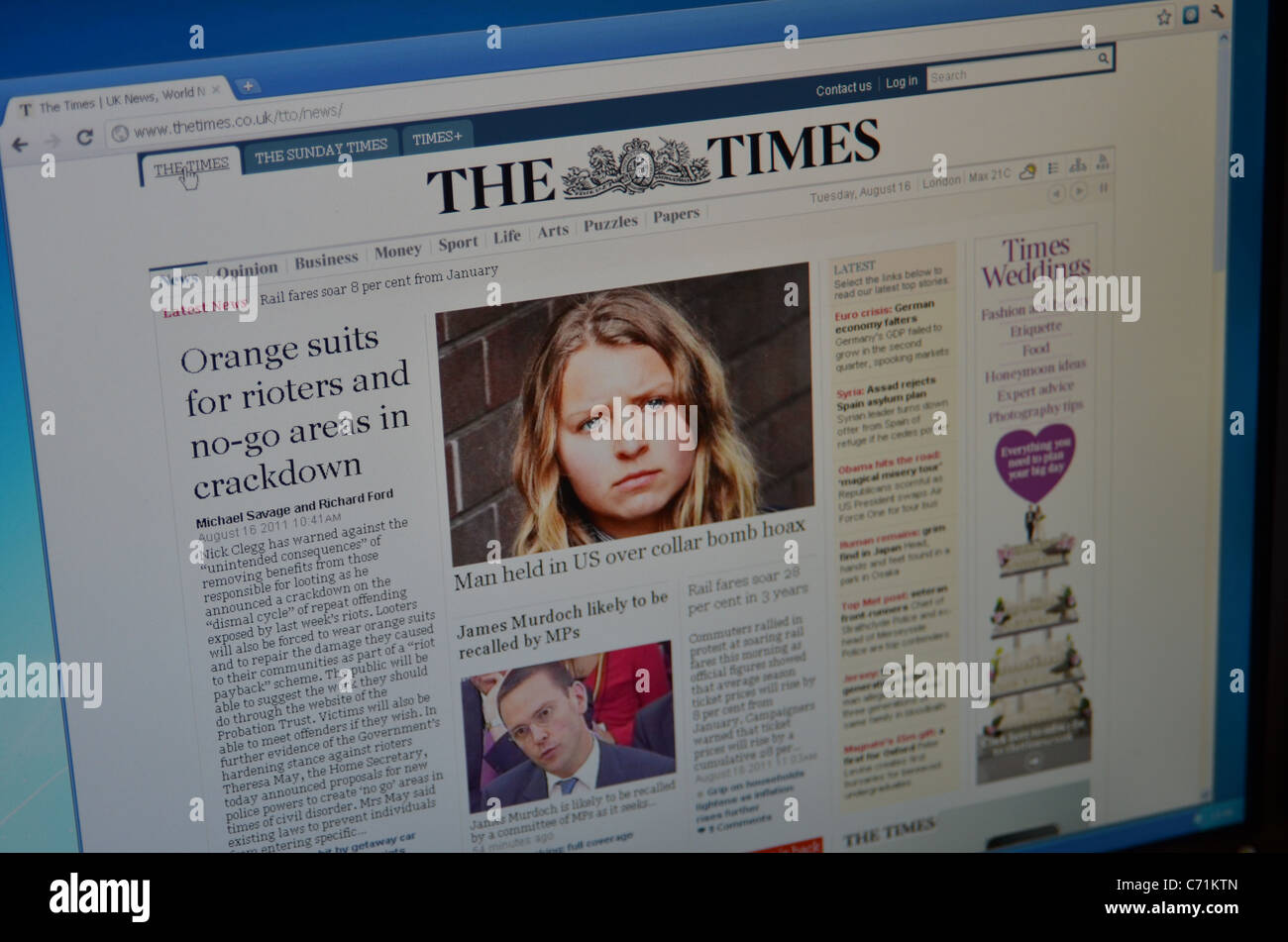1288x942 pixels.
Task: Click byline 'Michael Savage and Richard Ford'
Action: tap(293, 508)
